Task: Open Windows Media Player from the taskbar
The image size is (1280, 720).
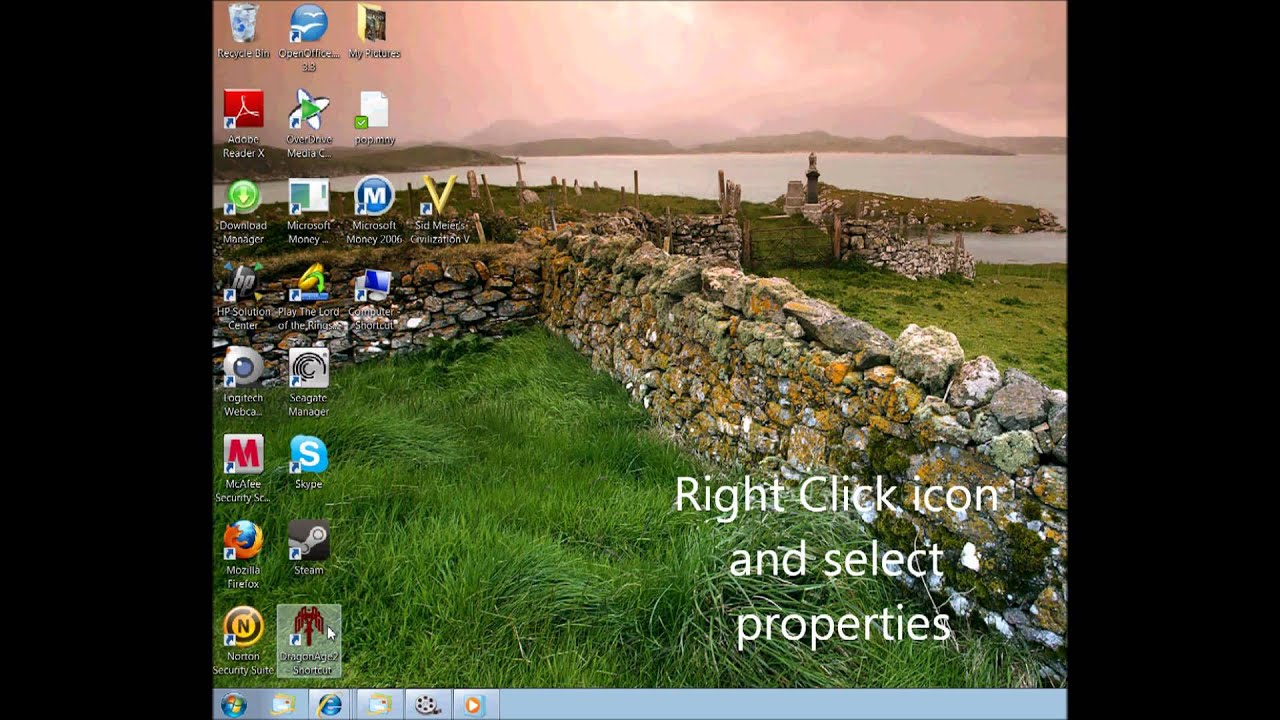Action: click(x=474, y=705)
